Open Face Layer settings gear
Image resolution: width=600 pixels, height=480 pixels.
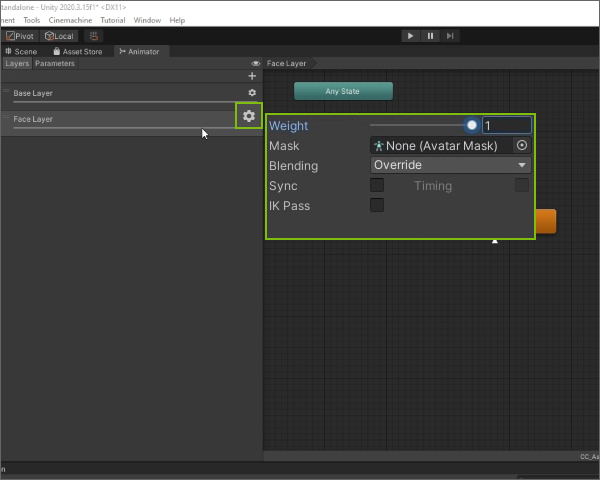[x=249, y=117]
